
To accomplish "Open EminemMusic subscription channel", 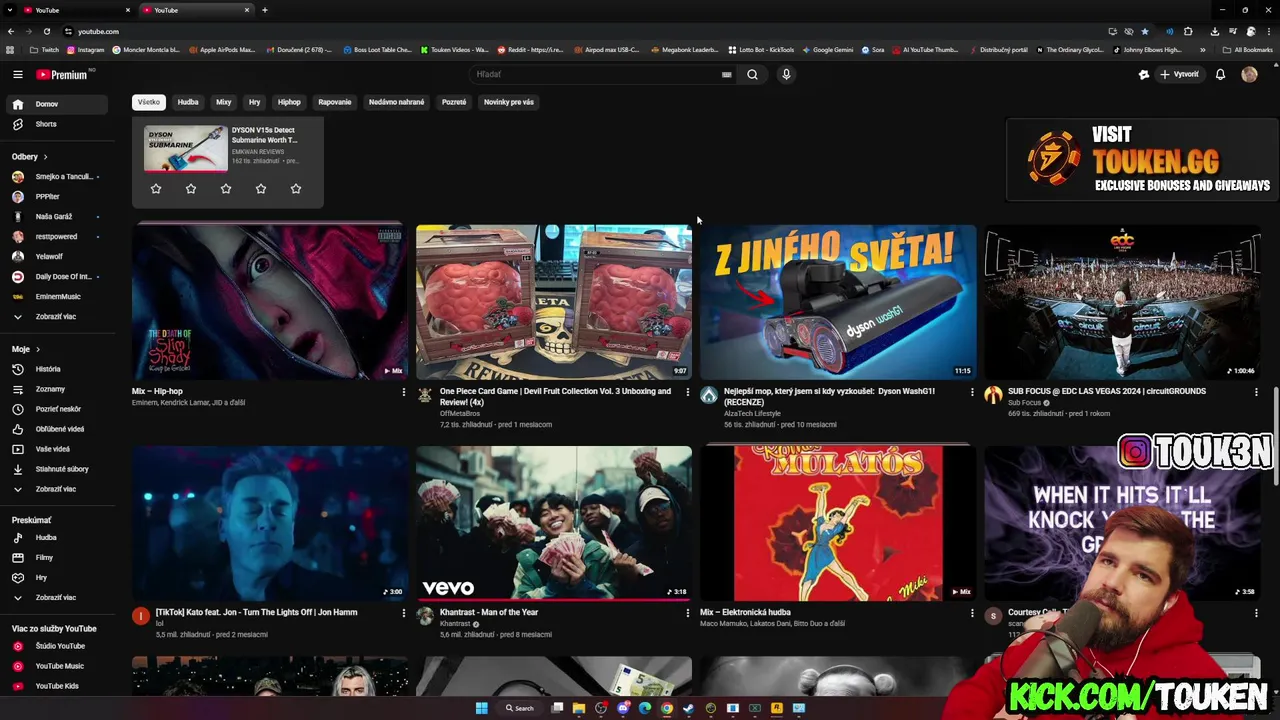I will (57, 297).
